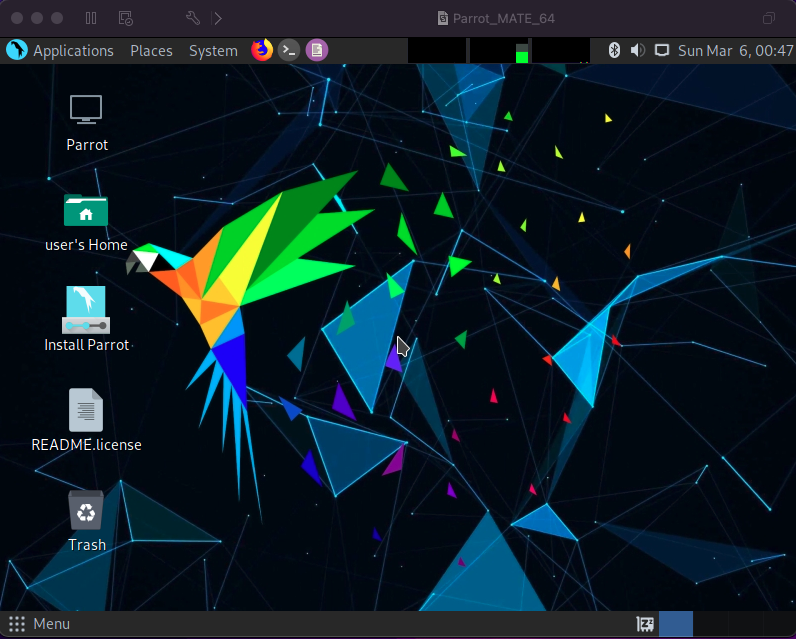Open VM settings wrench icon
Image resolution: width=796 pixels, height=639 pixels.
pyautogui.click(x=193, y=18)
